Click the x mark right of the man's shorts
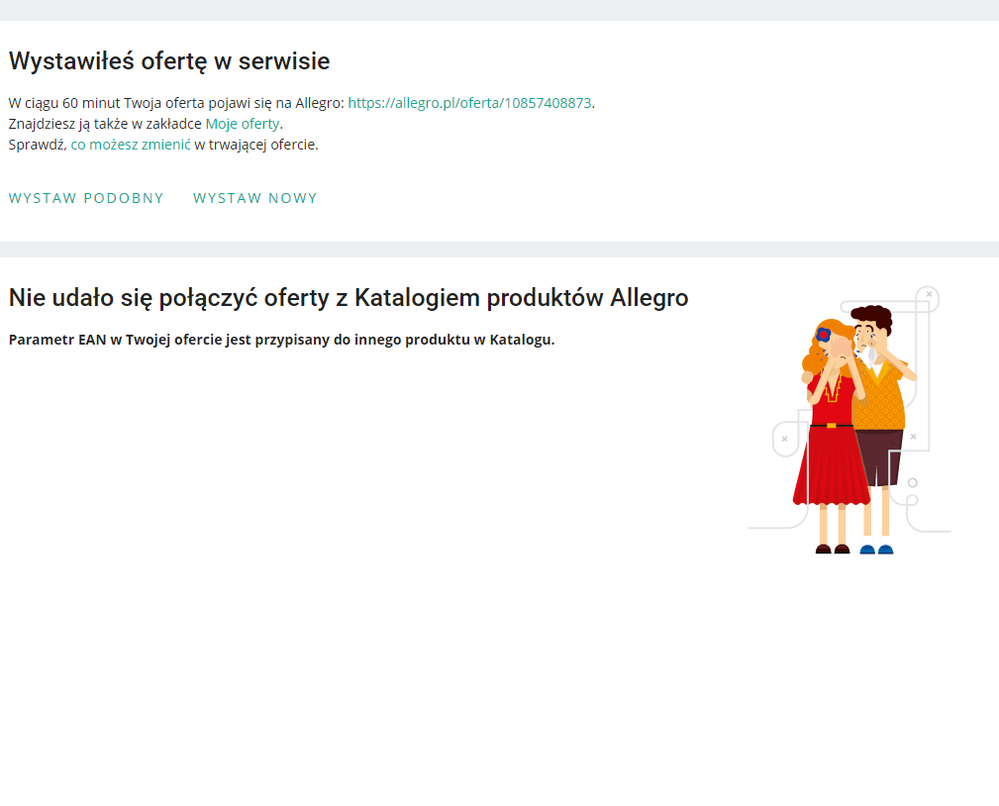Viewport: 999px width, 806px height. 913,436
